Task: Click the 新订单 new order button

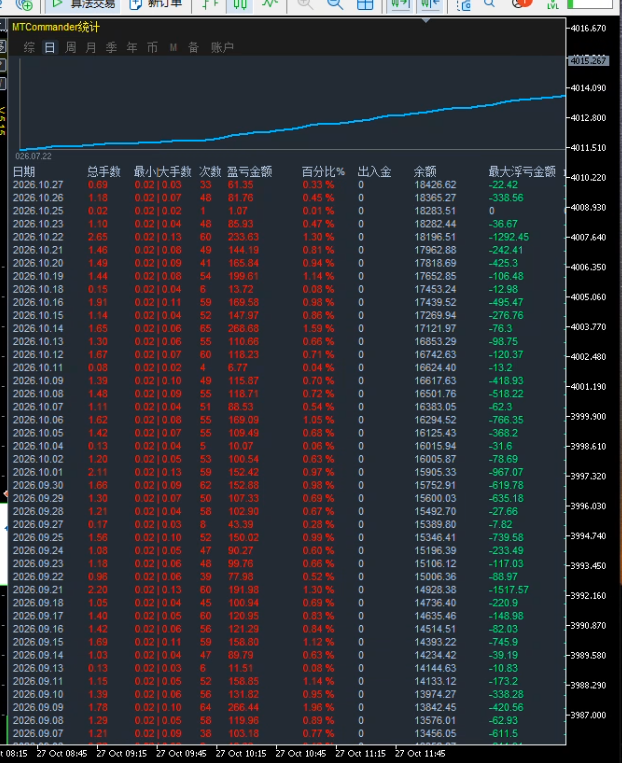Action: (158, 5)
